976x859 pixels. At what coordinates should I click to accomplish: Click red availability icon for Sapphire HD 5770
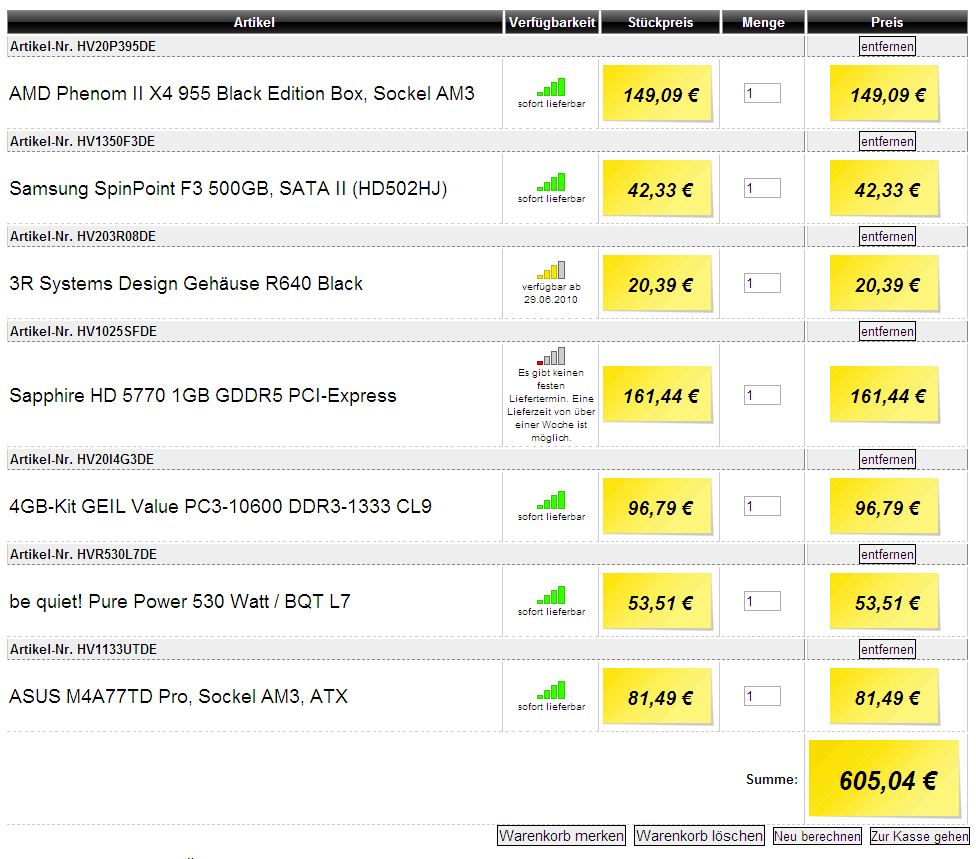tap(551, 356)
